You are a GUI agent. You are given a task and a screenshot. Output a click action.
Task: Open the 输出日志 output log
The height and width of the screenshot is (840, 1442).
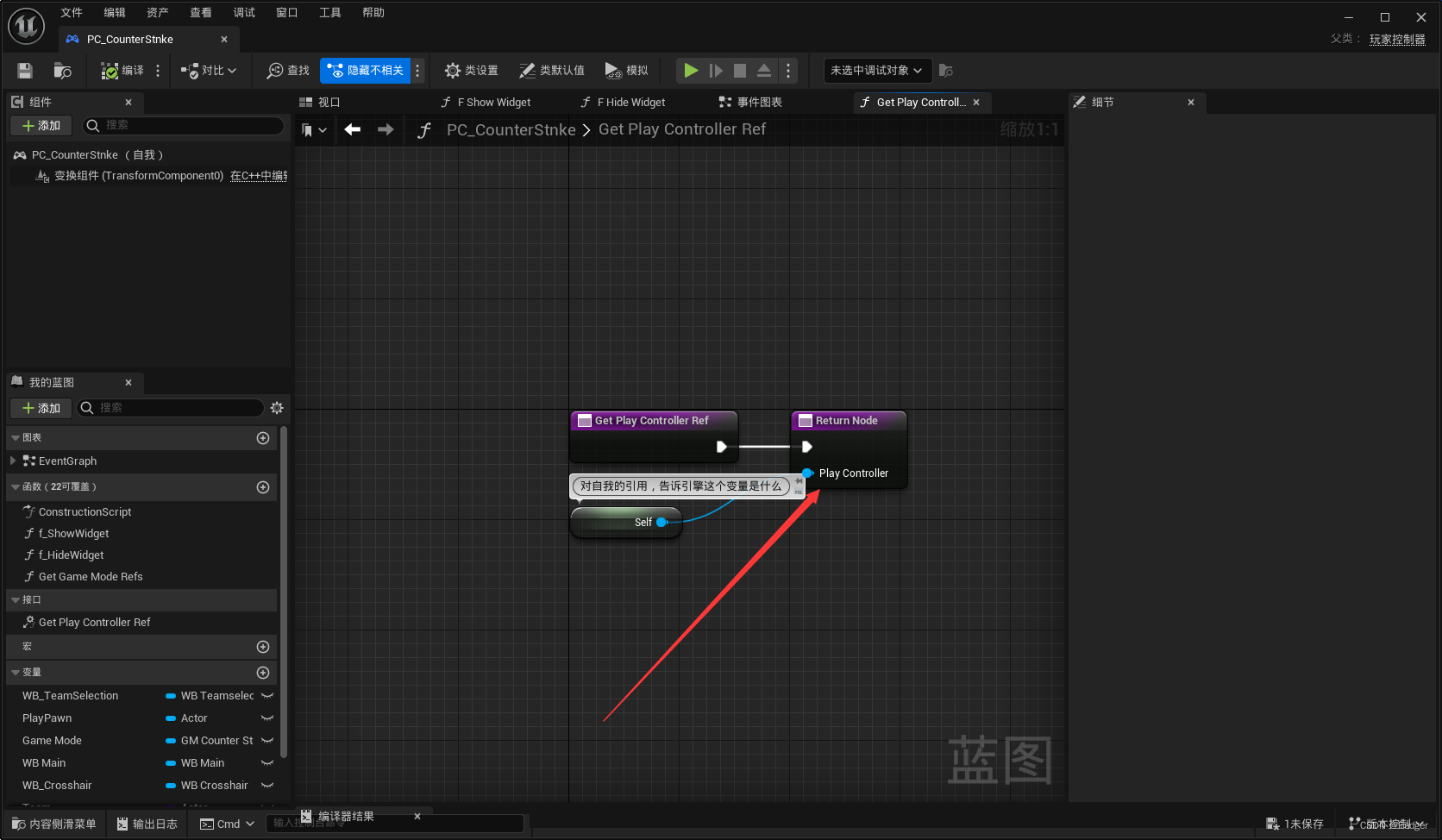point(147,823)
